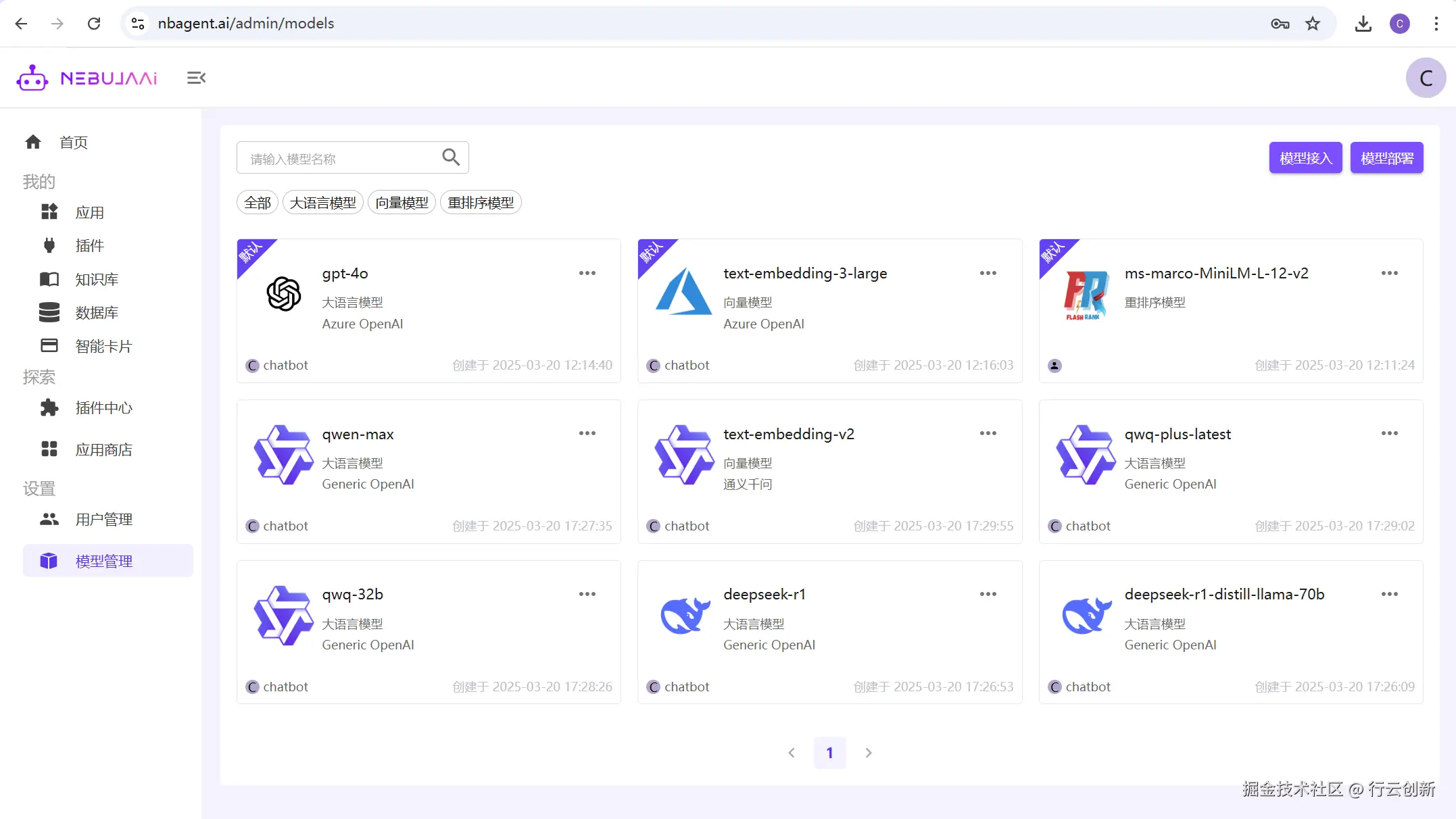1456x819 pixels.
Task: Select the 重排序模型 filter tag
Action: 480,203
